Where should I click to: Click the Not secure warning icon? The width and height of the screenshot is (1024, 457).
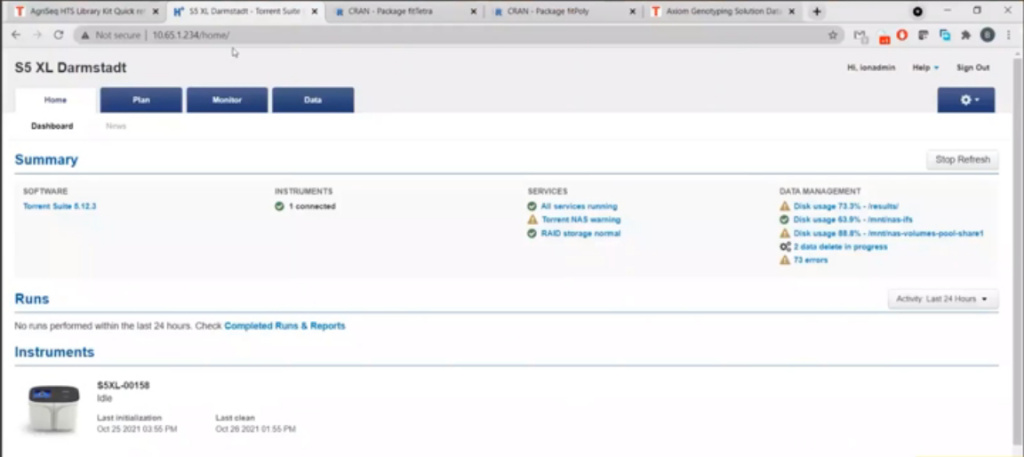85,35
